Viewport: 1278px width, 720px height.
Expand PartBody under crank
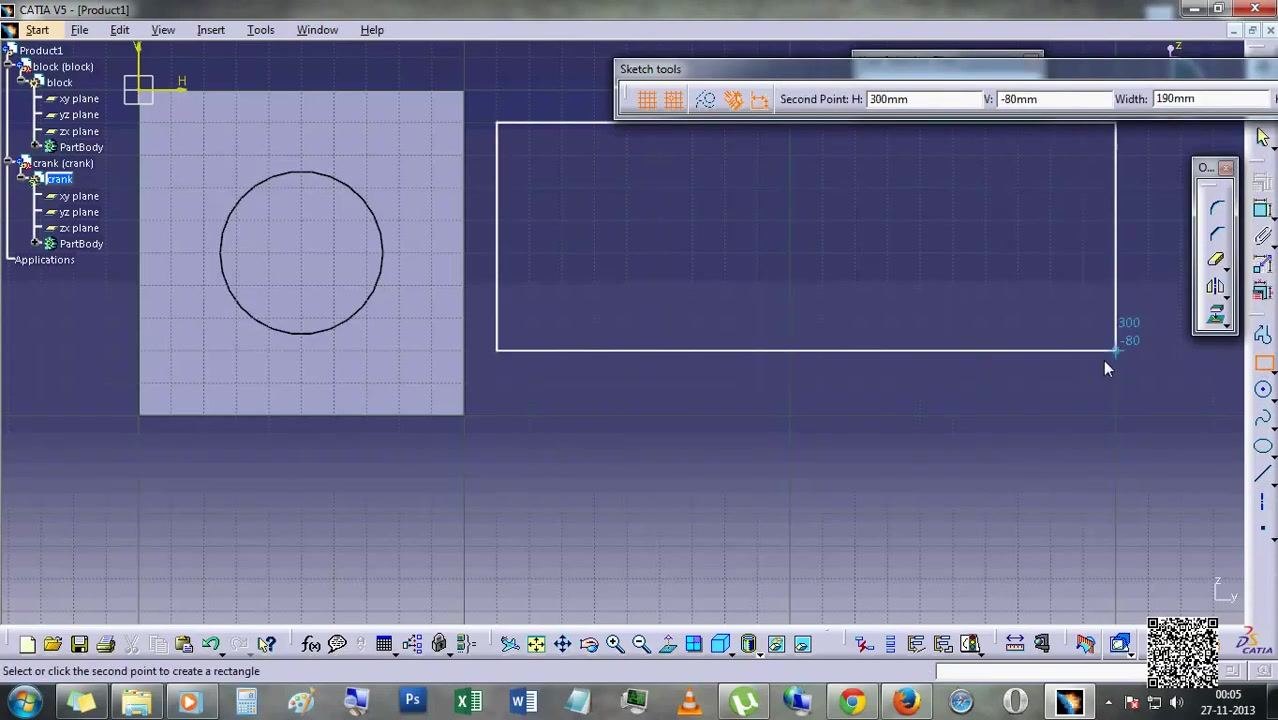pos(36,244)
